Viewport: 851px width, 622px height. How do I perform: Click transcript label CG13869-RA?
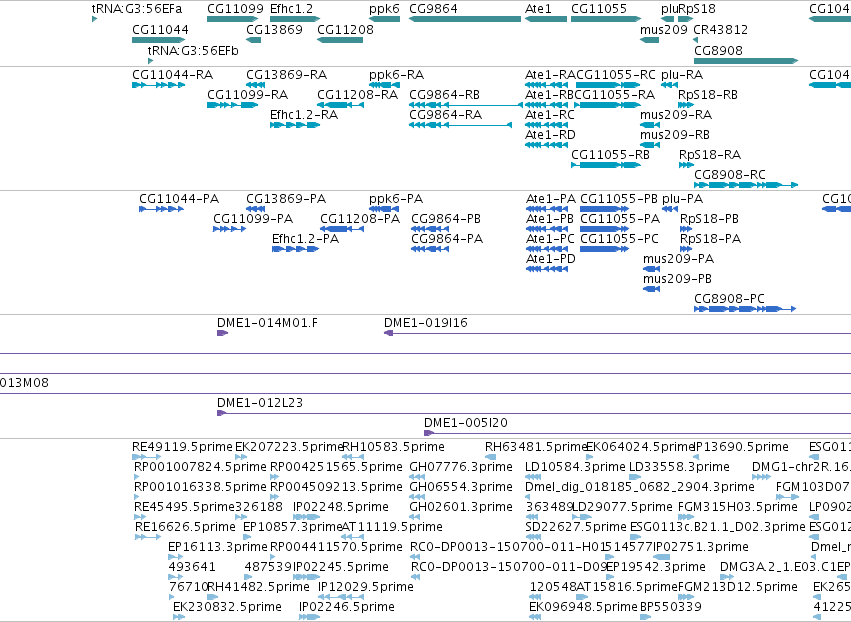tap(287, 75)
